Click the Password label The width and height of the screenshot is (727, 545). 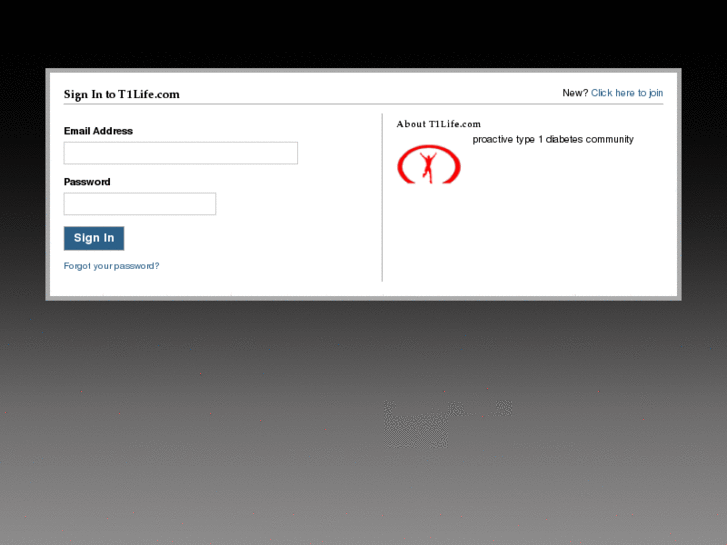coord(87,182)
